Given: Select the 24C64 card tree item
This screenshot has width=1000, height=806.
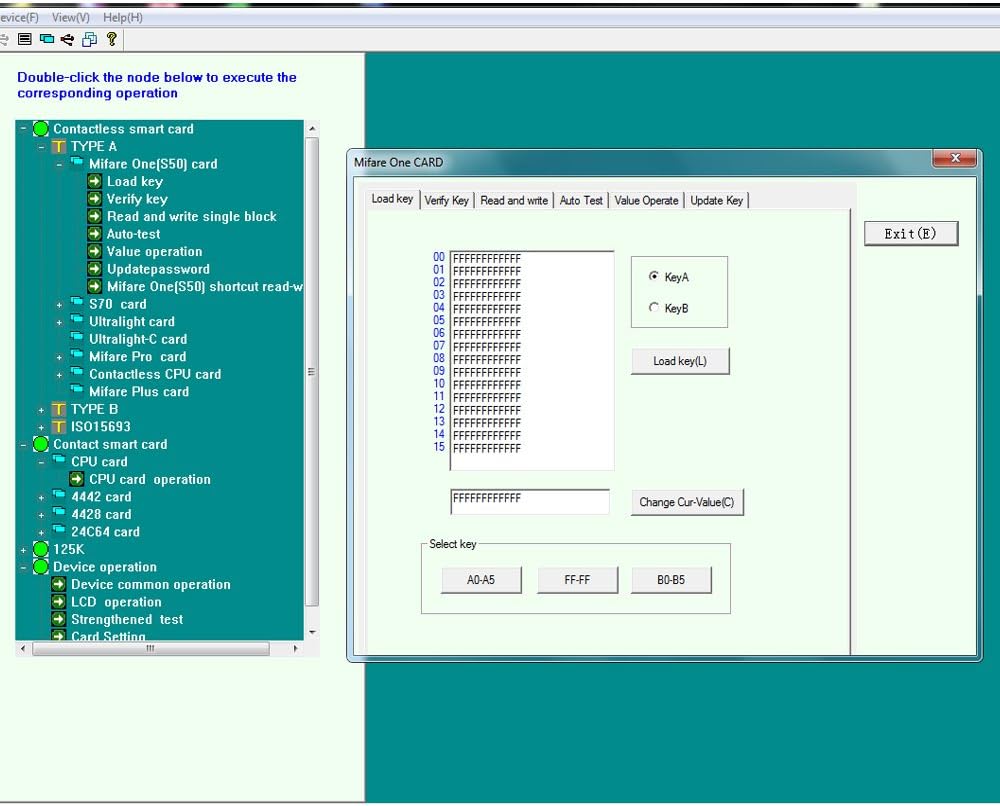Looking at the screenshot, I should [x=105, y=532].
